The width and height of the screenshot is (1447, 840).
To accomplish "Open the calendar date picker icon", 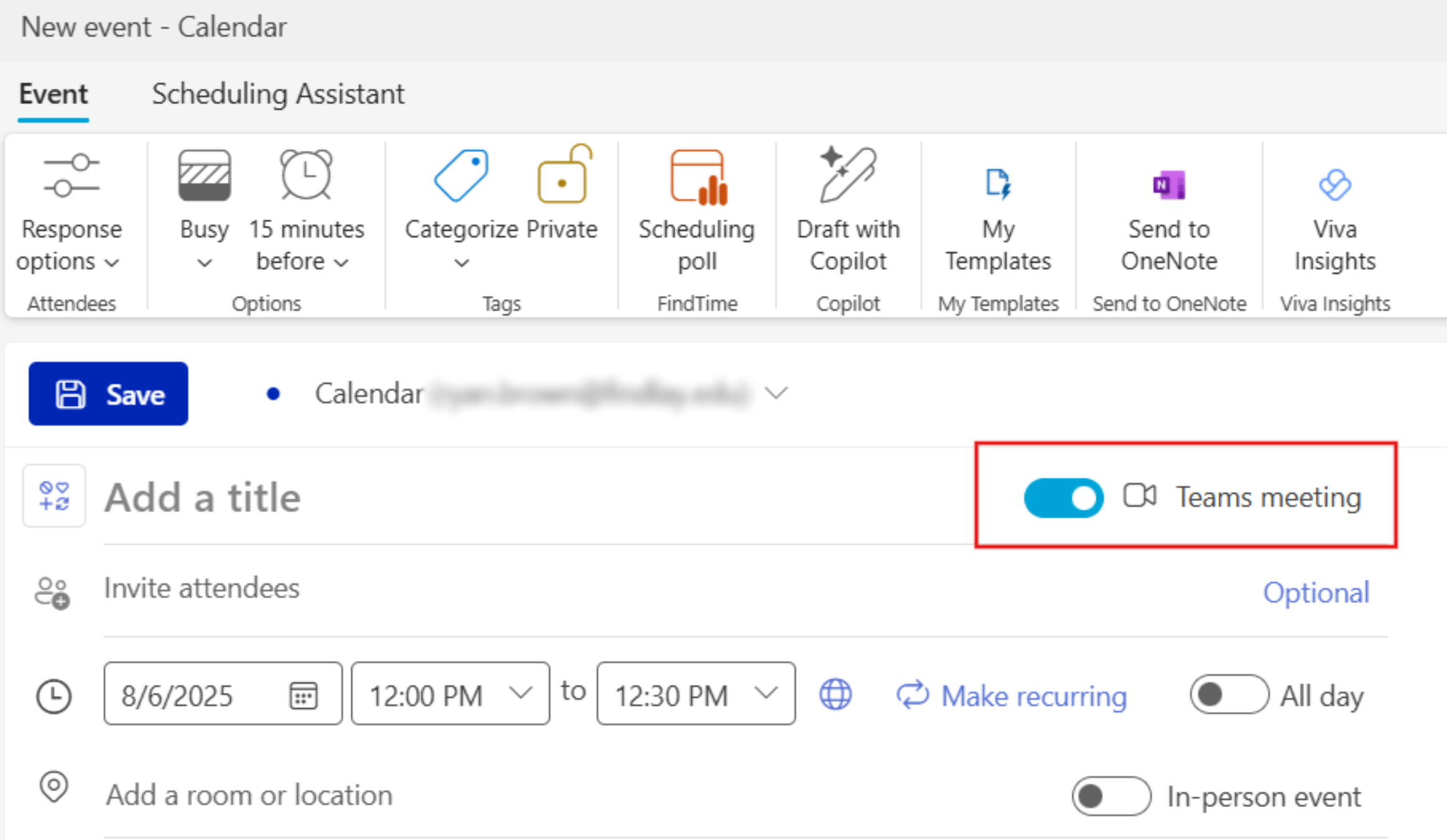I will click(x=304, y=695).
